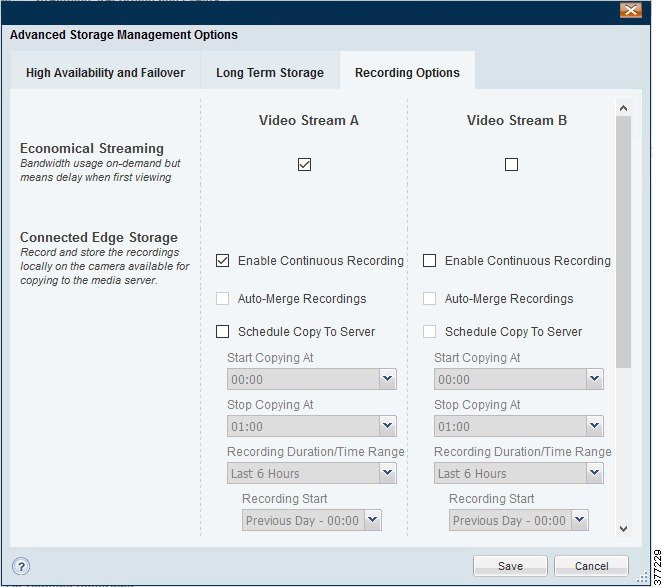Click the Save button
The image size is (663, 587).
coord(510,566)
